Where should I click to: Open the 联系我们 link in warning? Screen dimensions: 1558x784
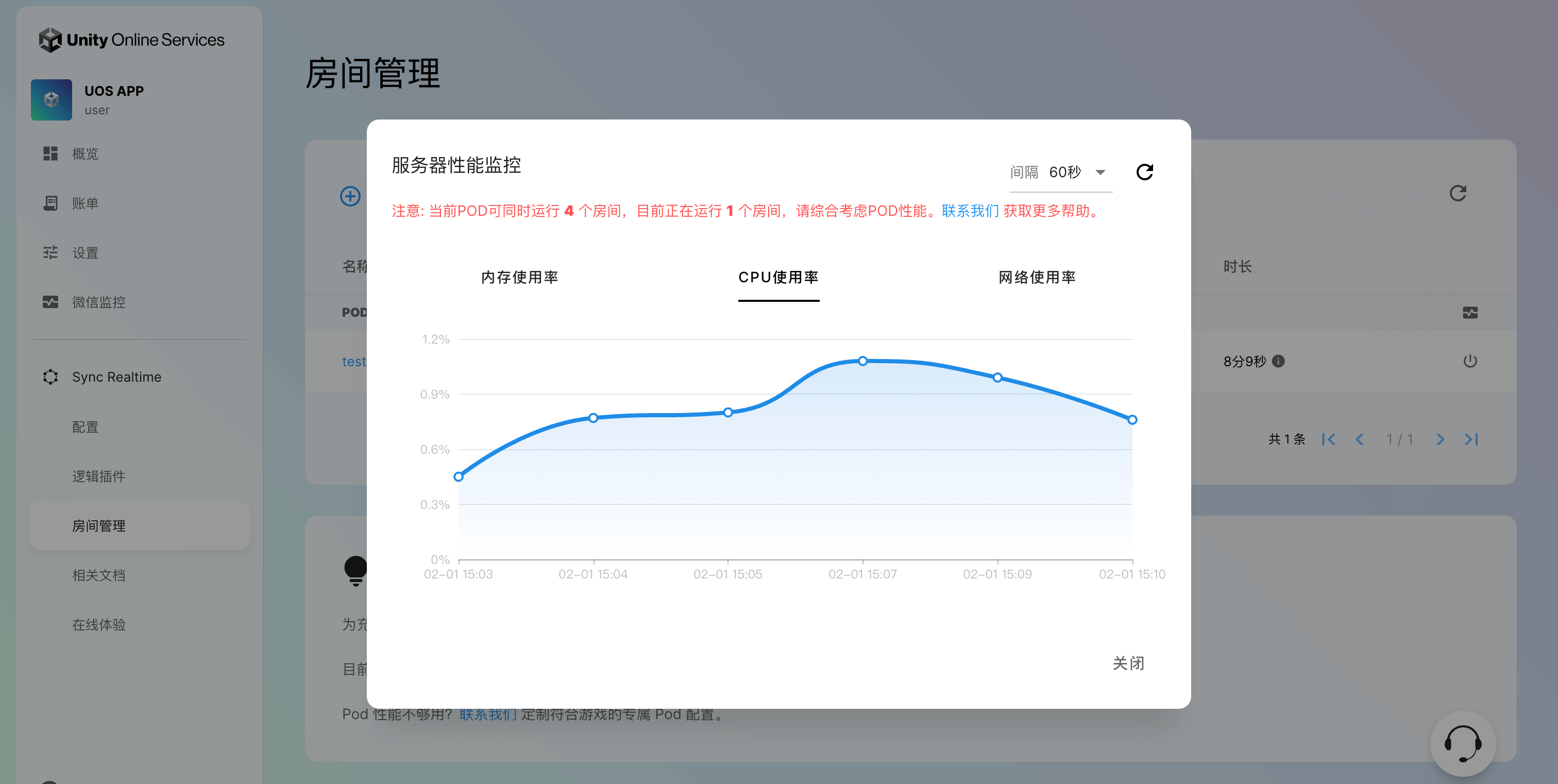click(x=970, y=211)
